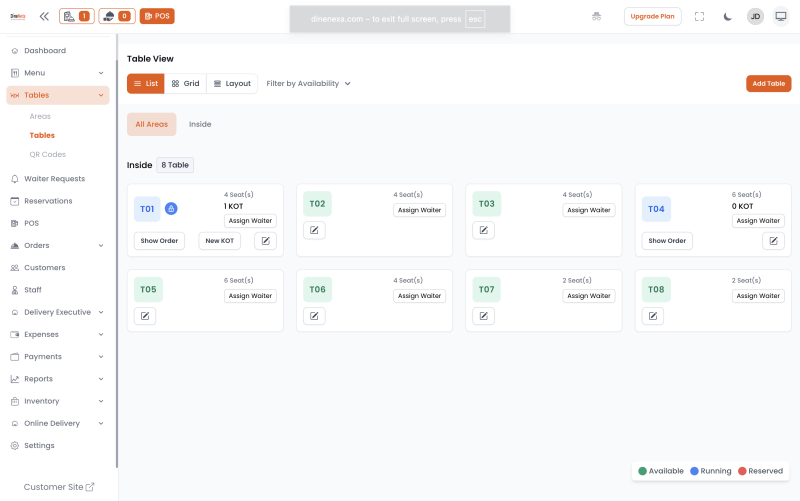Image resolution: width=800 pixels, height=501 pixels.
Task: Toggle dark mode moon icon
Action: click(728, 16)
